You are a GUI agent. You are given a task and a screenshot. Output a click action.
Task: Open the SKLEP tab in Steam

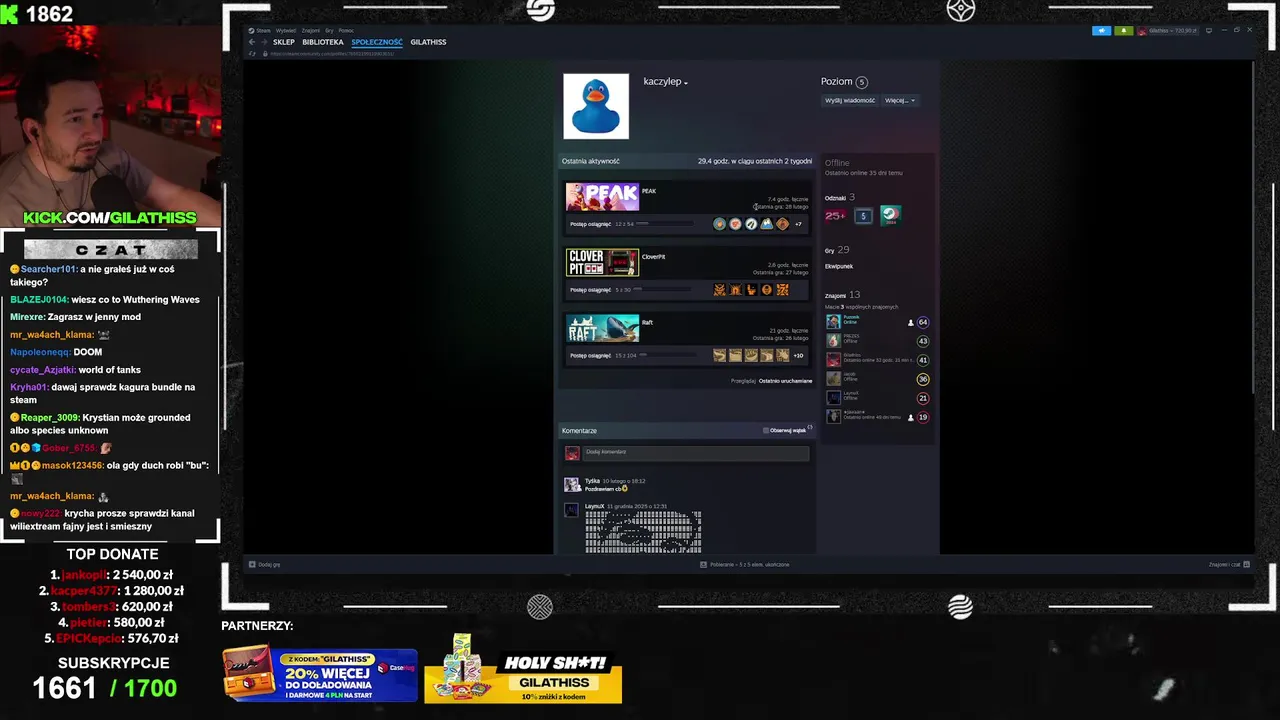(284, 42)
